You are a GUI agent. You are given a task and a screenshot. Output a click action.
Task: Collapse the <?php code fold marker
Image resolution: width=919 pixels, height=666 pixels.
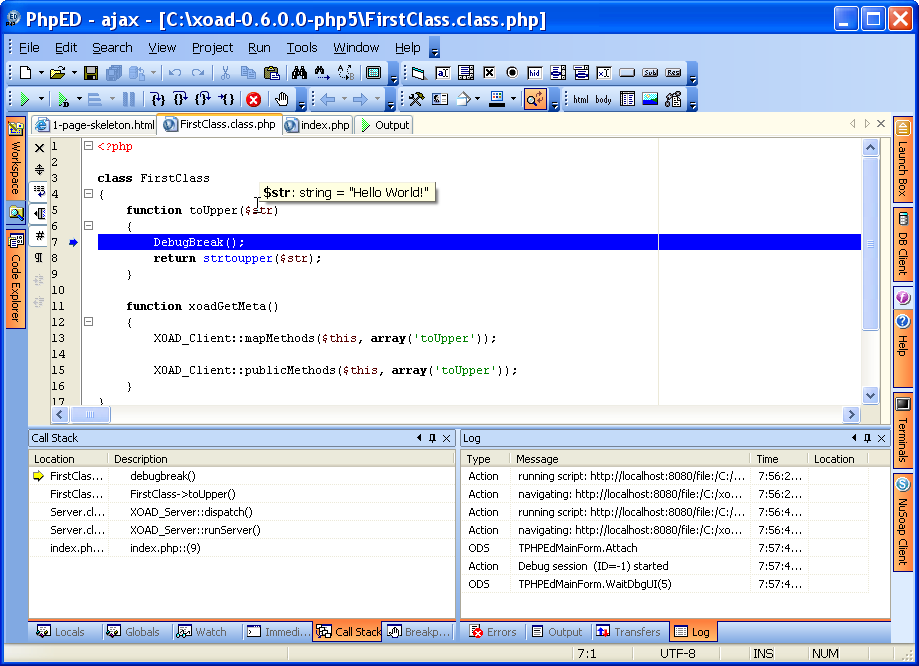pos(89,145)
